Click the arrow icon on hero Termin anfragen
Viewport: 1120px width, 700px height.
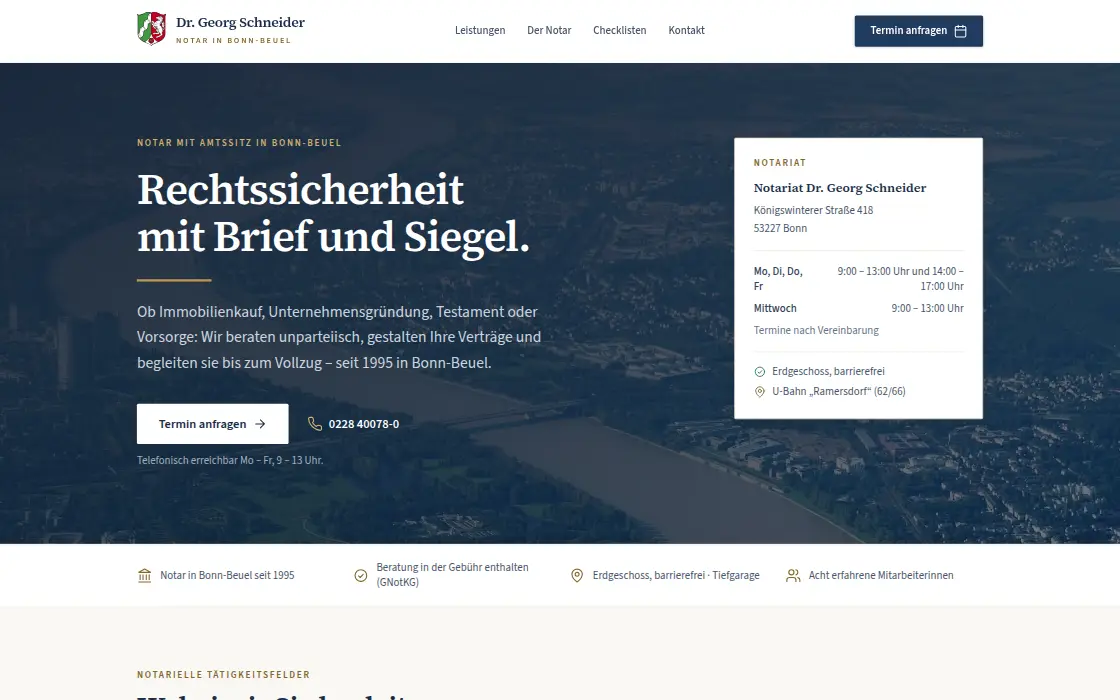coord(260,424)
